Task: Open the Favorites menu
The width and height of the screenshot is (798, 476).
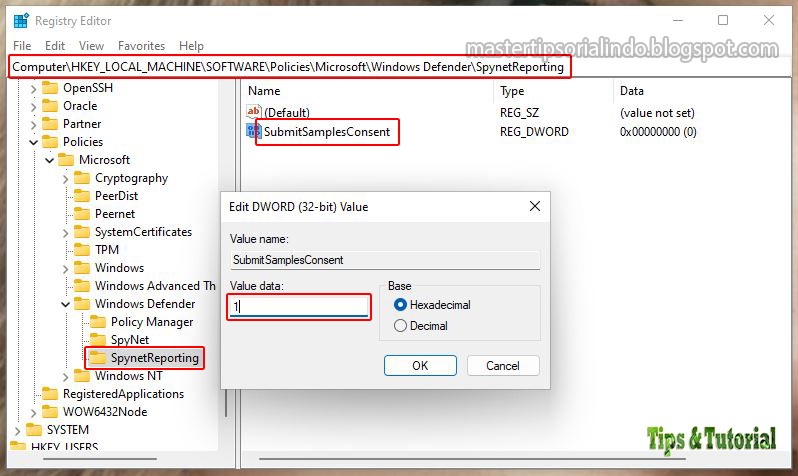Action: [x=141, y=46]
